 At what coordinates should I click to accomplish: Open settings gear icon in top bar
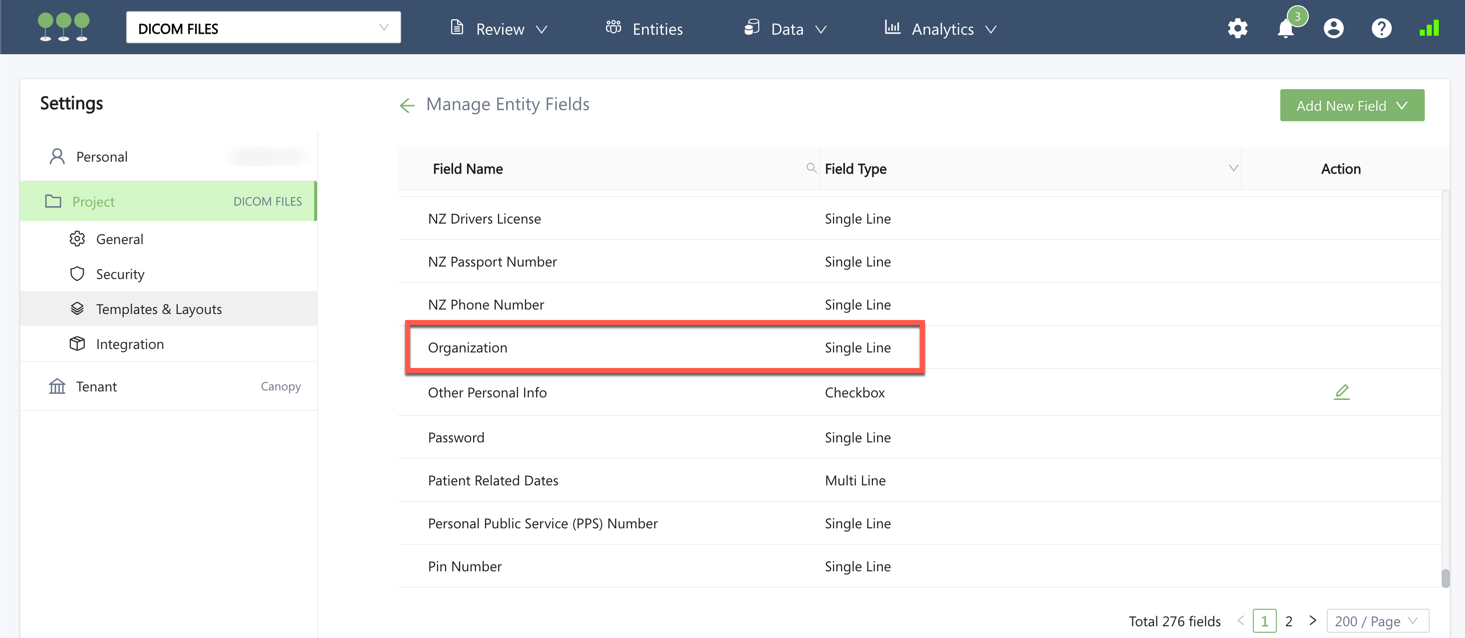pos(1237,29)
